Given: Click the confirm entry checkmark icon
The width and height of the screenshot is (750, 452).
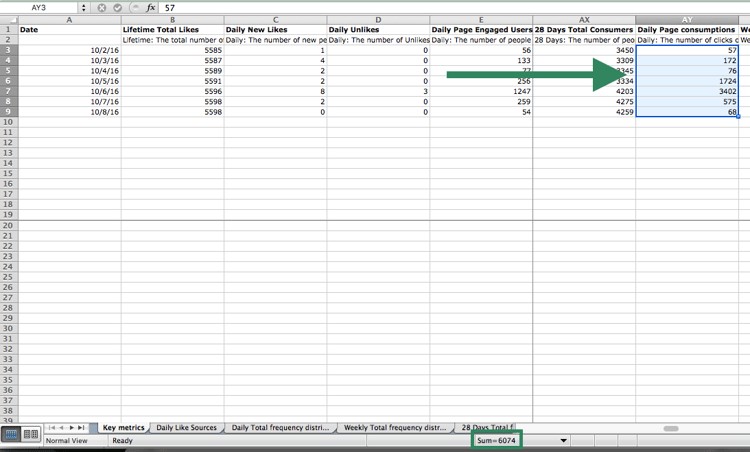Looking at the screenshot, I should click(118, 7).
